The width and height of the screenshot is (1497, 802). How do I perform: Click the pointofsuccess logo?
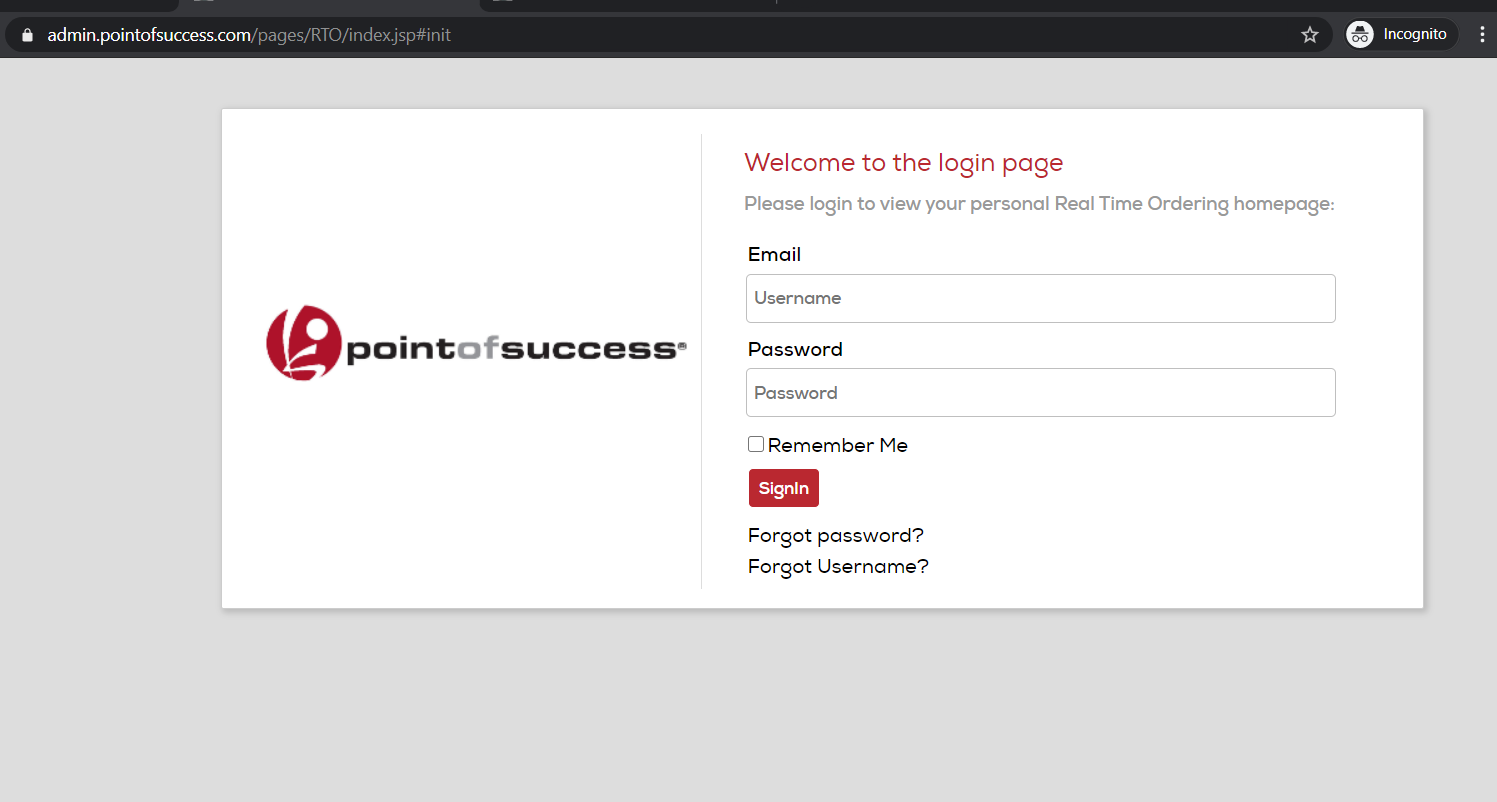pyautogui.click(x=476, y=343)
